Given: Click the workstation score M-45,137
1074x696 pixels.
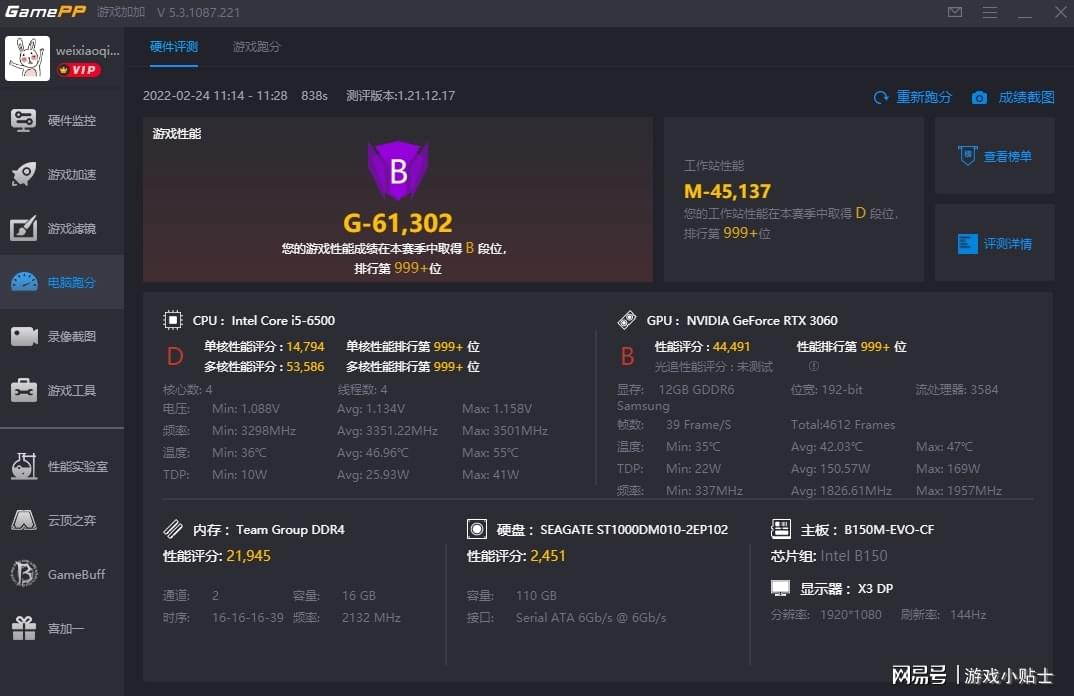Looking at the screenshot, I should coord(727,191).
